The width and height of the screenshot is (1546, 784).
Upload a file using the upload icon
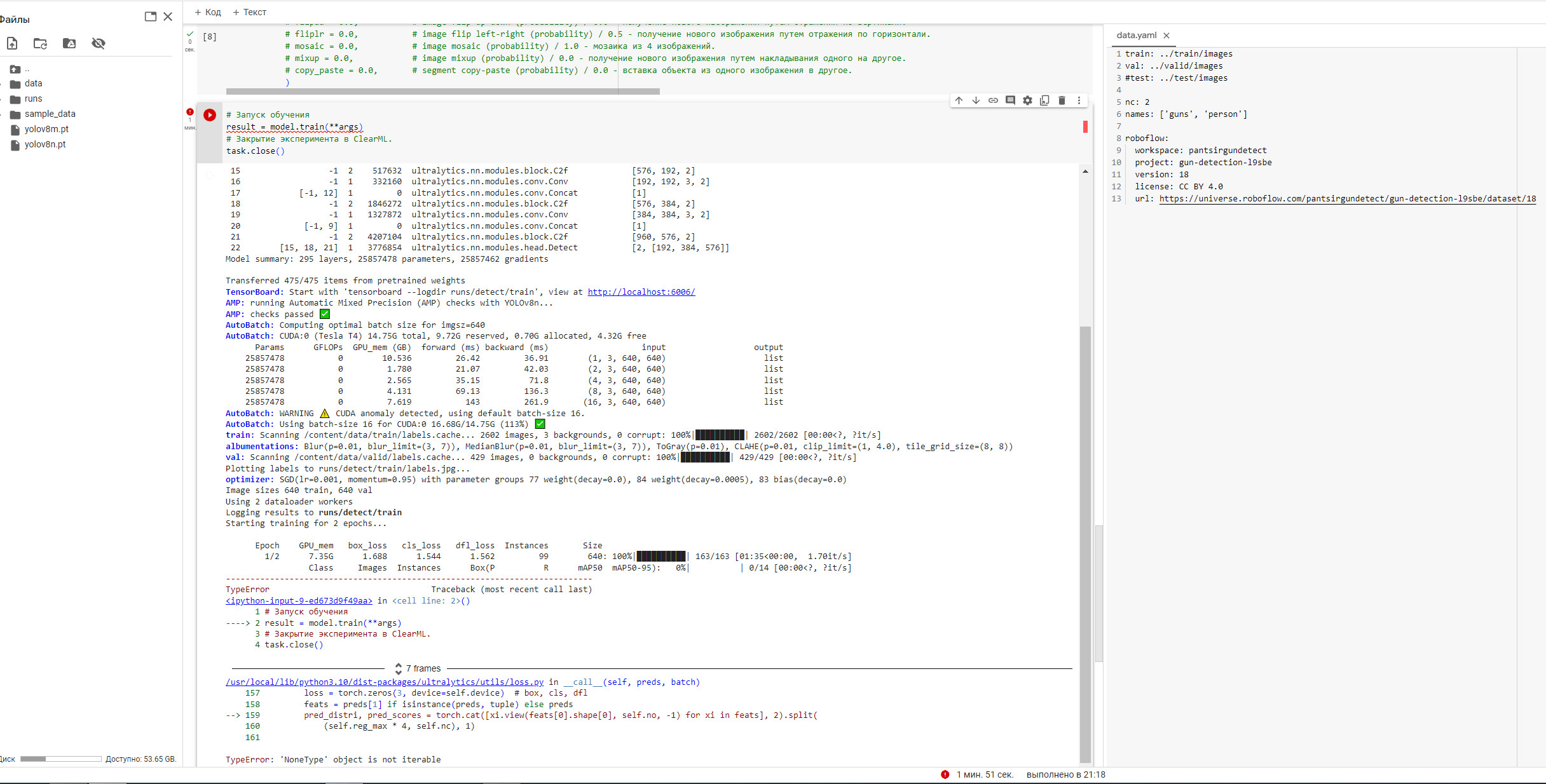tap(11, 43)
